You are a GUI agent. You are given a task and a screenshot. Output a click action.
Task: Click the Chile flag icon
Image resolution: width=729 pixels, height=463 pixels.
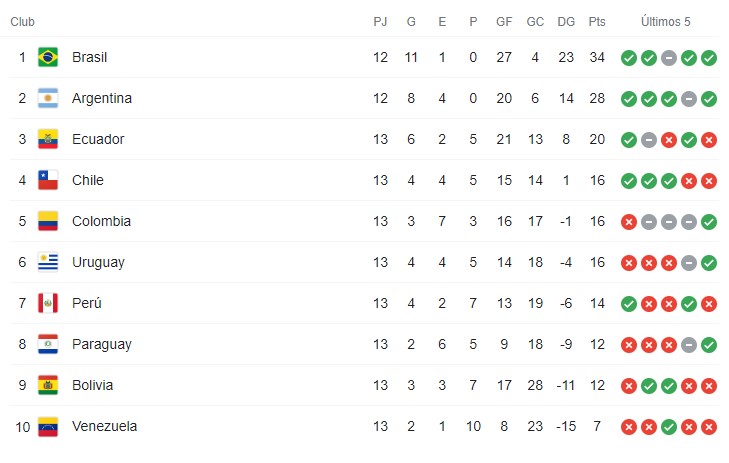click(x=48, y=180)
